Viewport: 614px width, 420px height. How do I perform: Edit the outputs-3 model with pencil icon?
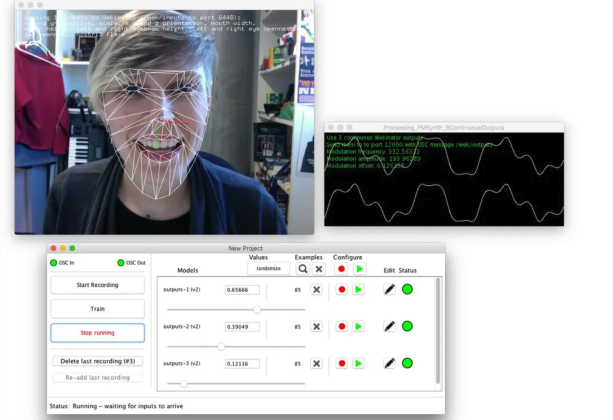[389, 364]
